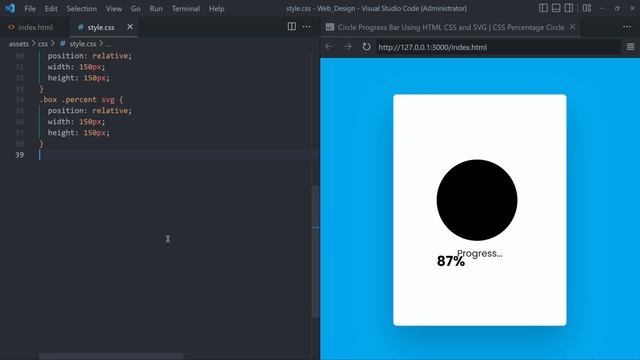This screenshot has width=640, height=360.
Task: Open preview group More Actions menu
Action: (627, 27)
